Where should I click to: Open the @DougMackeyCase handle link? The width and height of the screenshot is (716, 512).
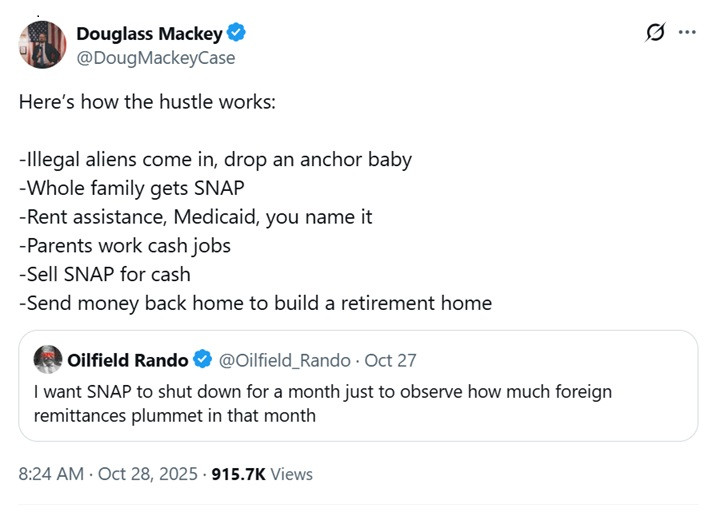(x=156, y=57)
